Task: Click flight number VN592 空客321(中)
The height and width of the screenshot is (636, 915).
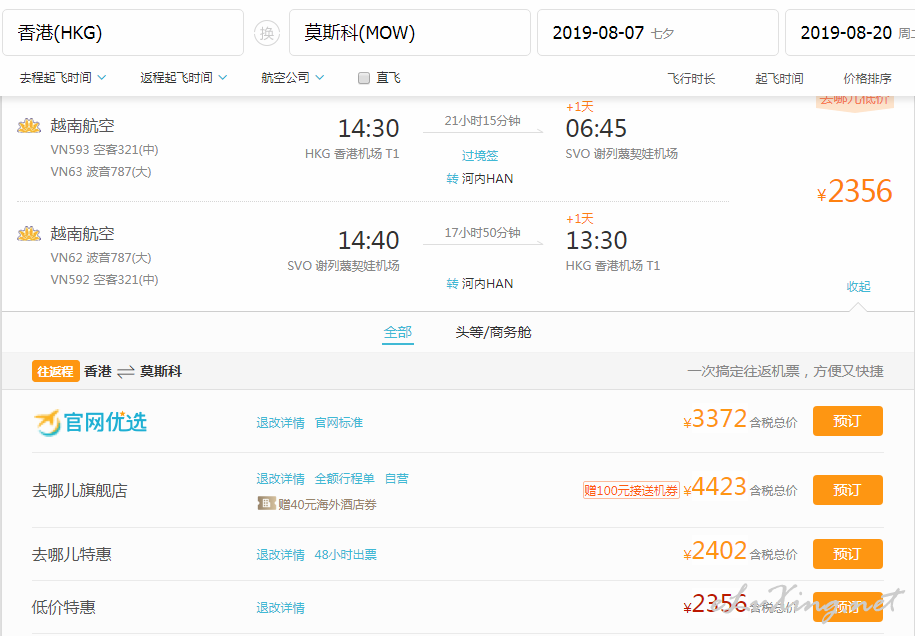Action: (x=104, y=279)
